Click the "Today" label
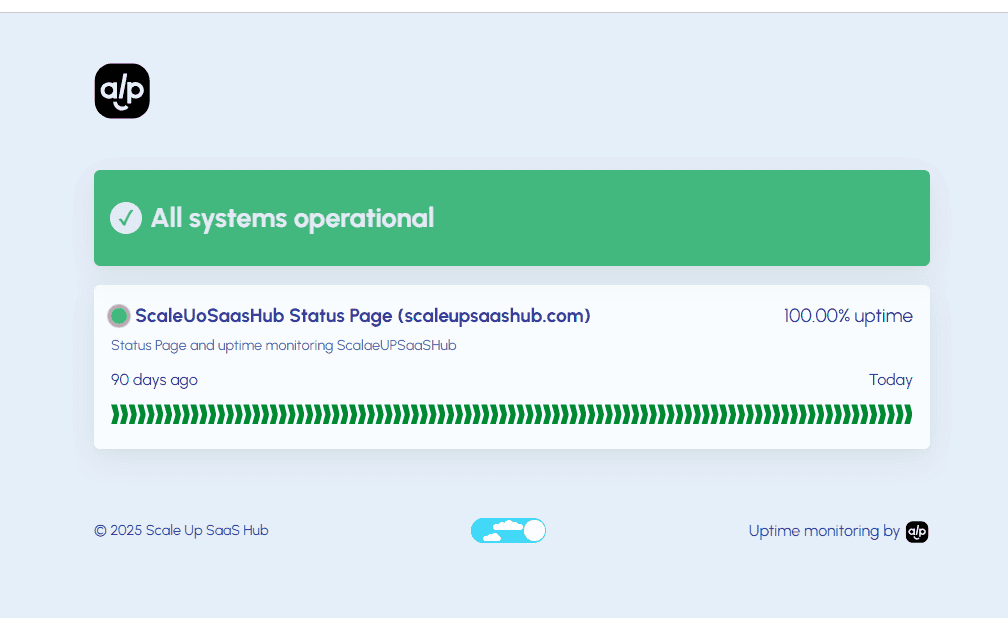Screen dimensions: 1008x618 890,379
